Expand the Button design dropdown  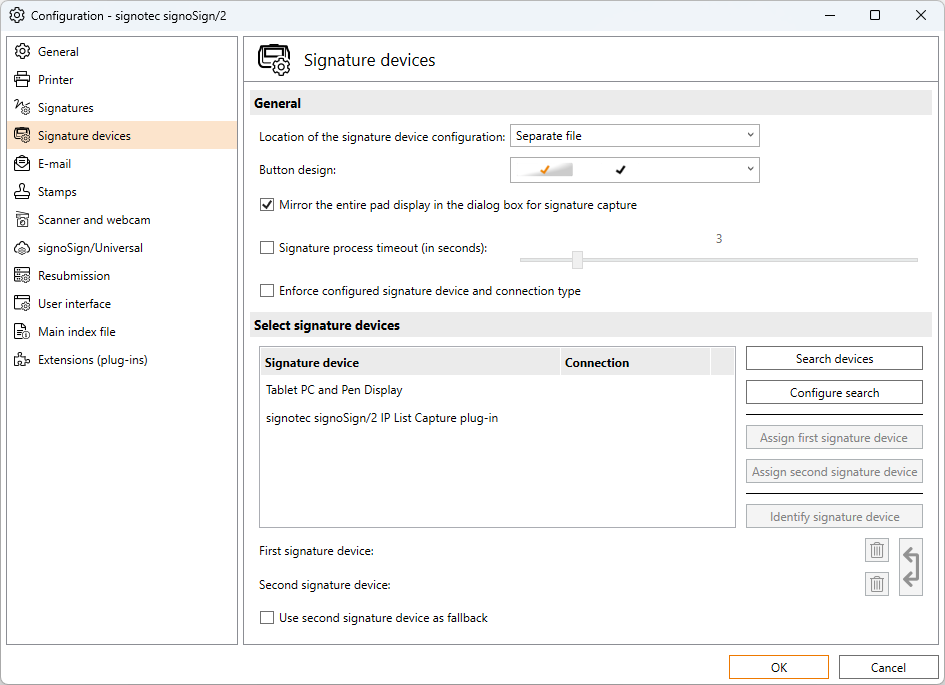(x=635, y=170)
